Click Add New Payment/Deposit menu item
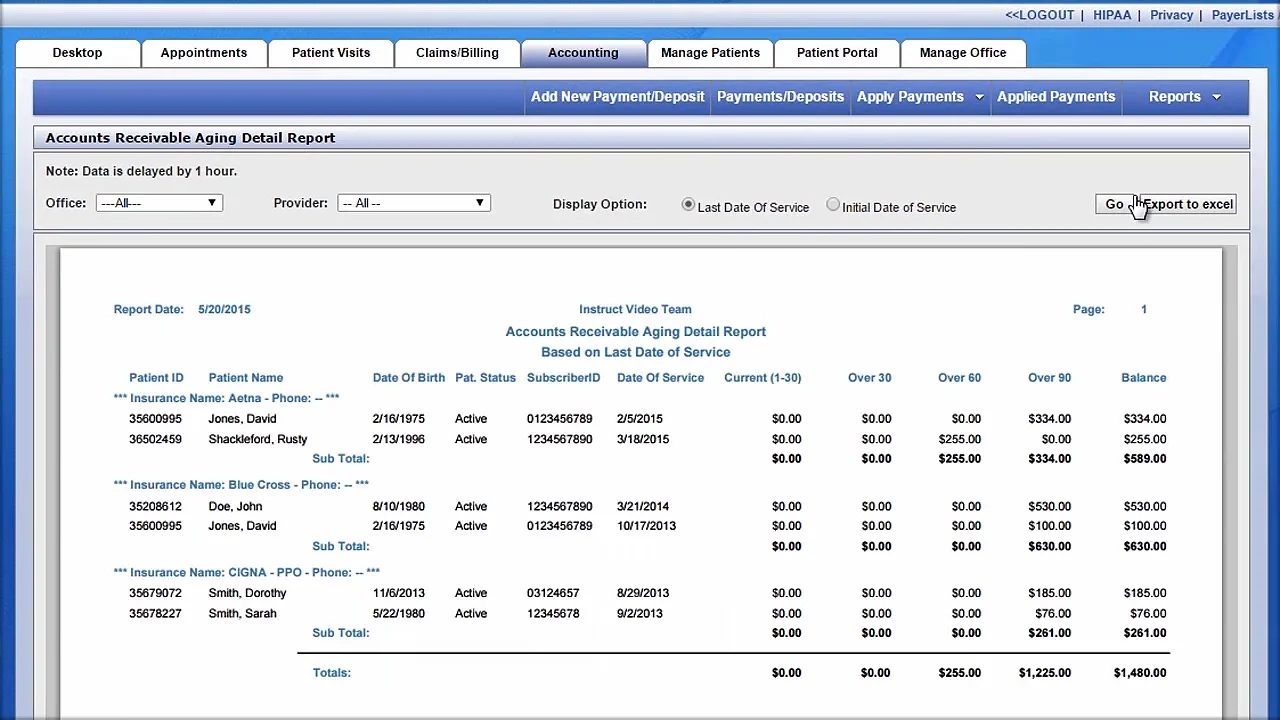Viewport: 1280px width, 720px height. [x=617, y=97]
